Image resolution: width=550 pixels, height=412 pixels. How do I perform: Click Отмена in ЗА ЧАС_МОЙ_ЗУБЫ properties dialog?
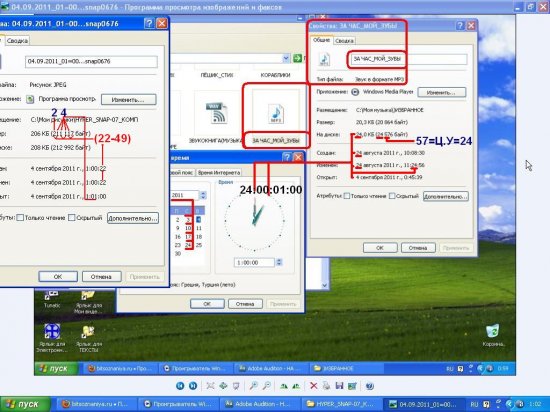(418, 248)
